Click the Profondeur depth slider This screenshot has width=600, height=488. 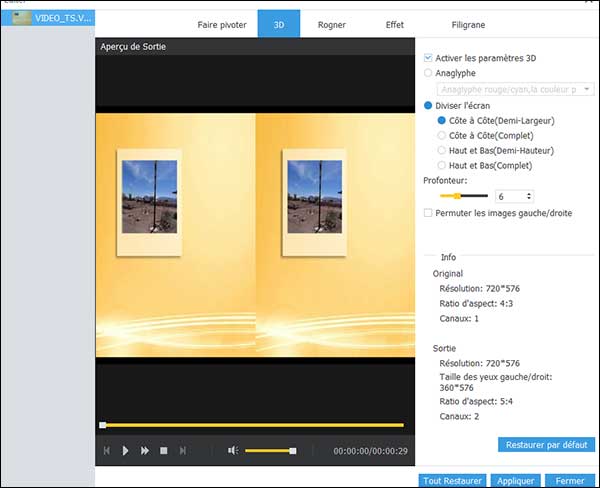coord(456,196)
